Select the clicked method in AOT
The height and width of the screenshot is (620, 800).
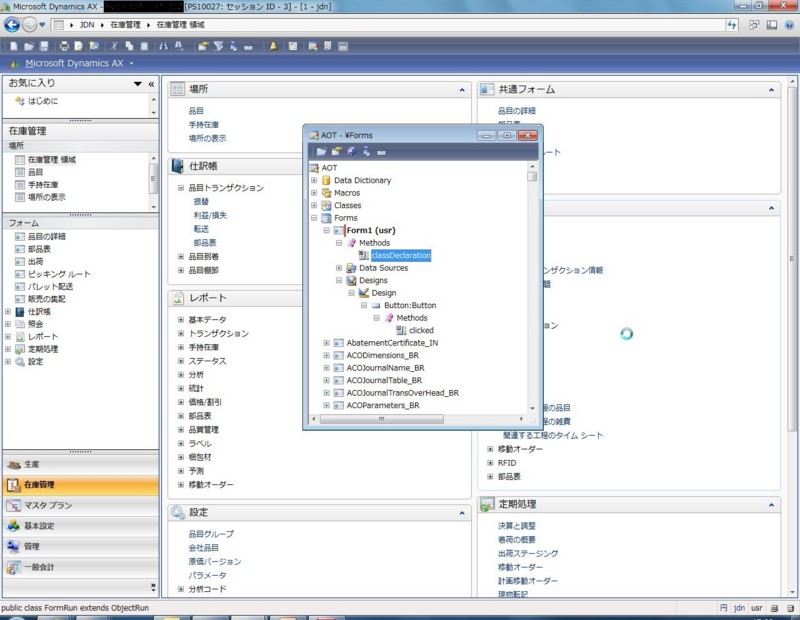(x=421, y=330)
